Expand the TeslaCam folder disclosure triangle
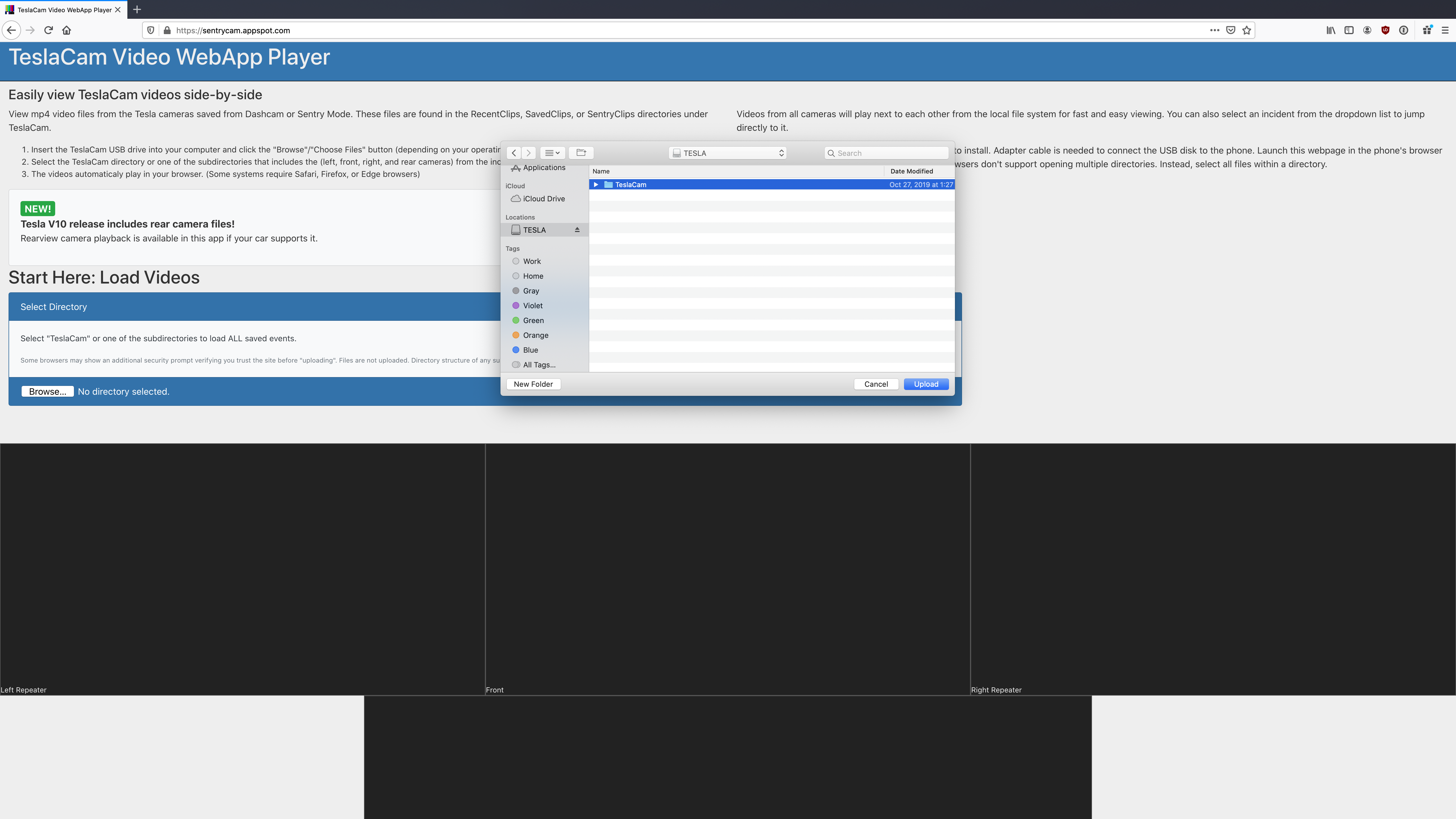 596,185
